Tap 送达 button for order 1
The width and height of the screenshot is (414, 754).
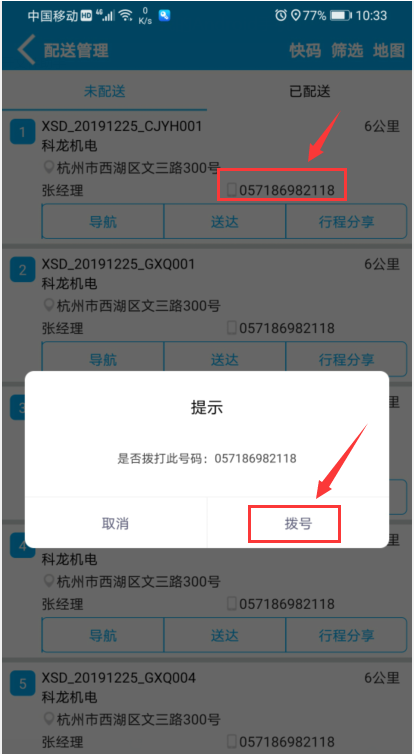(x=225, y=221)
